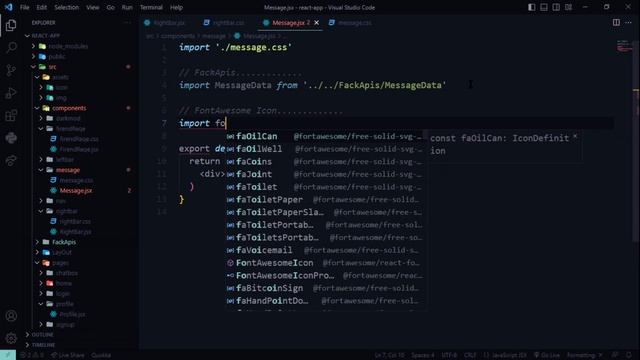Switch to the message.css editor tab
640x360 pixels.
[x=351, y=23]
